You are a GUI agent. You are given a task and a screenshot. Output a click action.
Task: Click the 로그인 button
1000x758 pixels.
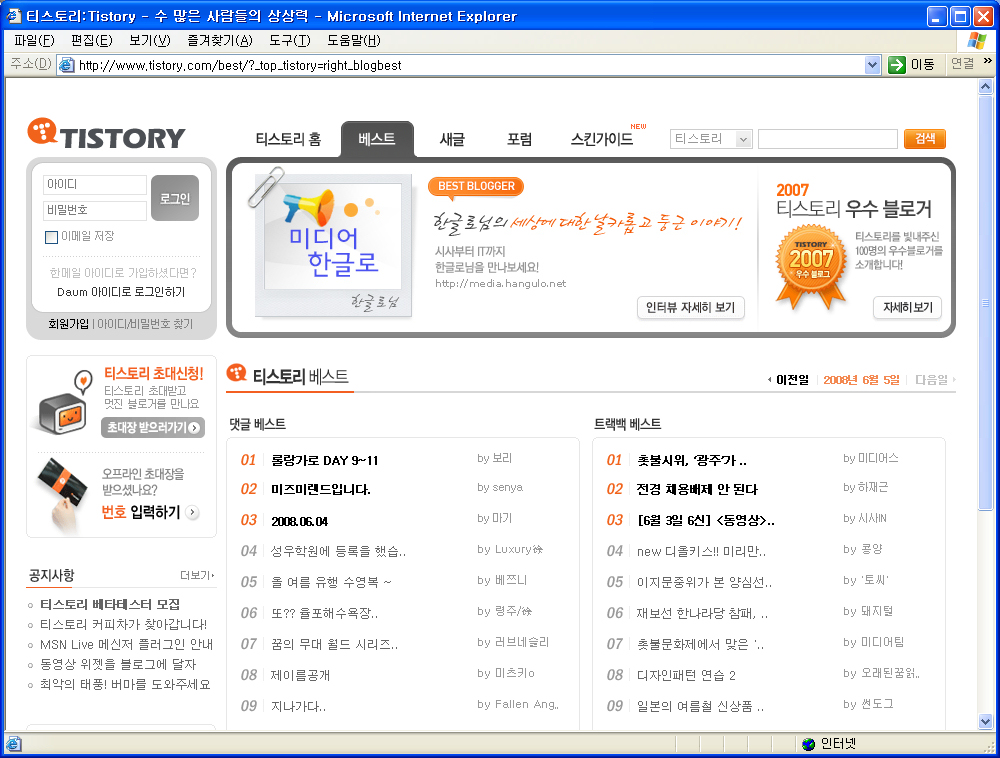click(x=175, y=198)
